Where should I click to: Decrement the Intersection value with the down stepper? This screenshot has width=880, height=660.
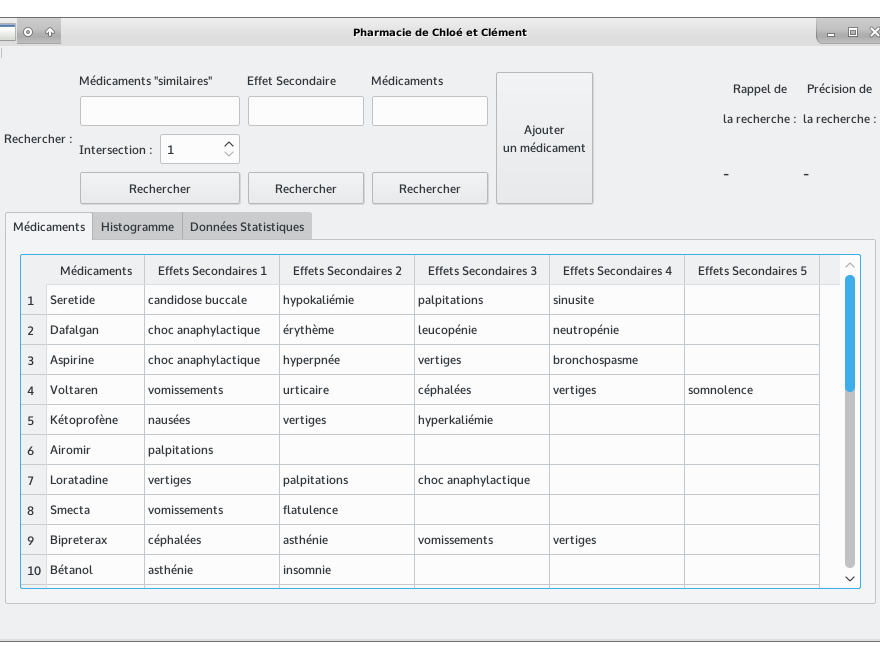click(x=228, y=155)
